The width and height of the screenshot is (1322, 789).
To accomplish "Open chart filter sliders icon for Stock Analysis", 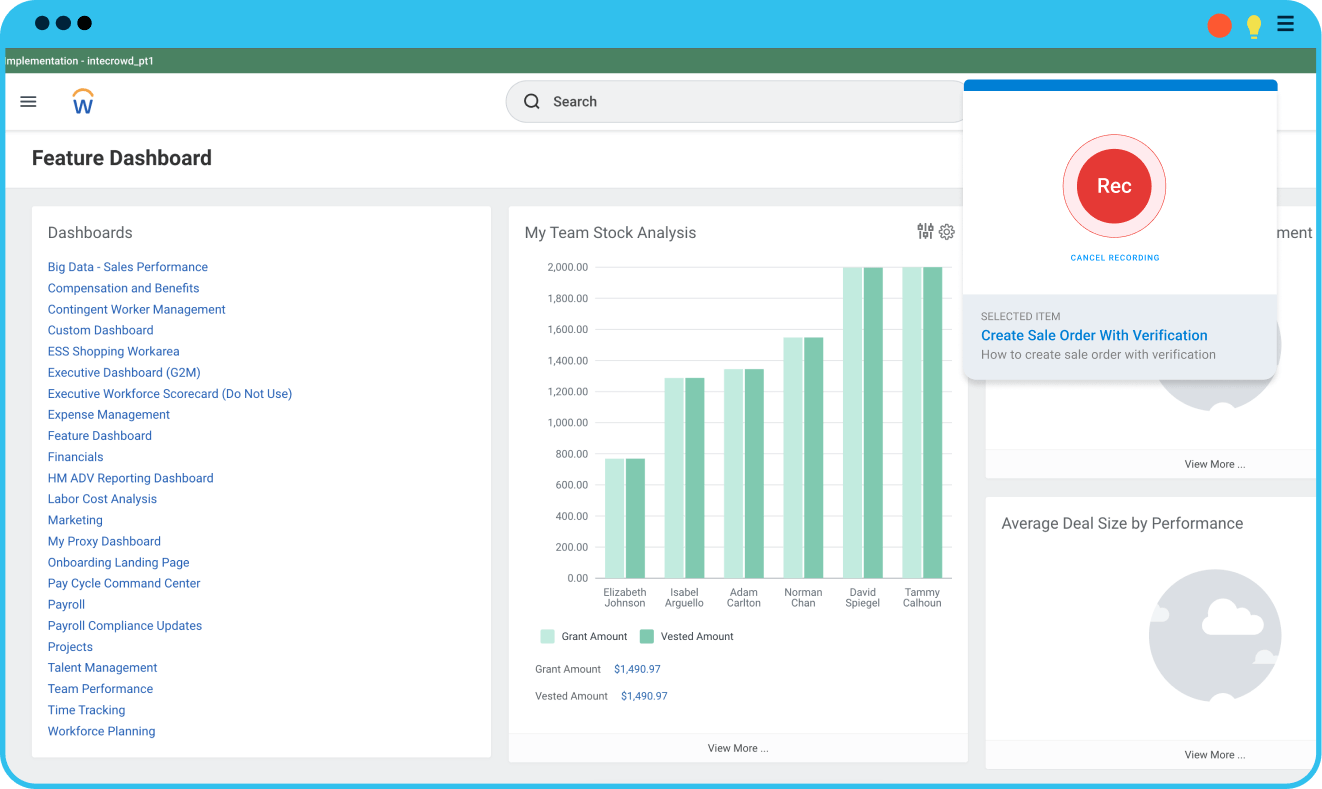I will [x=925, y=232].
